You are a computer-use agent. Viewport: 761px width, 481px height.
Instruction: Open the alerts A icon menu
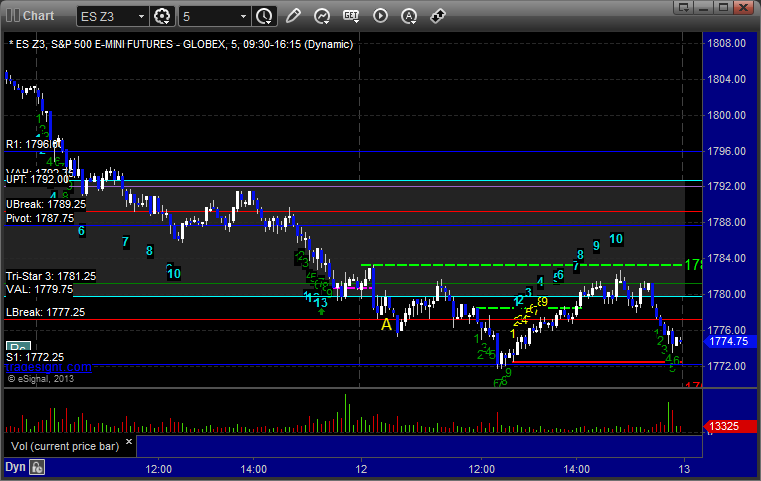pyautogui.click(x=409, y=16)
